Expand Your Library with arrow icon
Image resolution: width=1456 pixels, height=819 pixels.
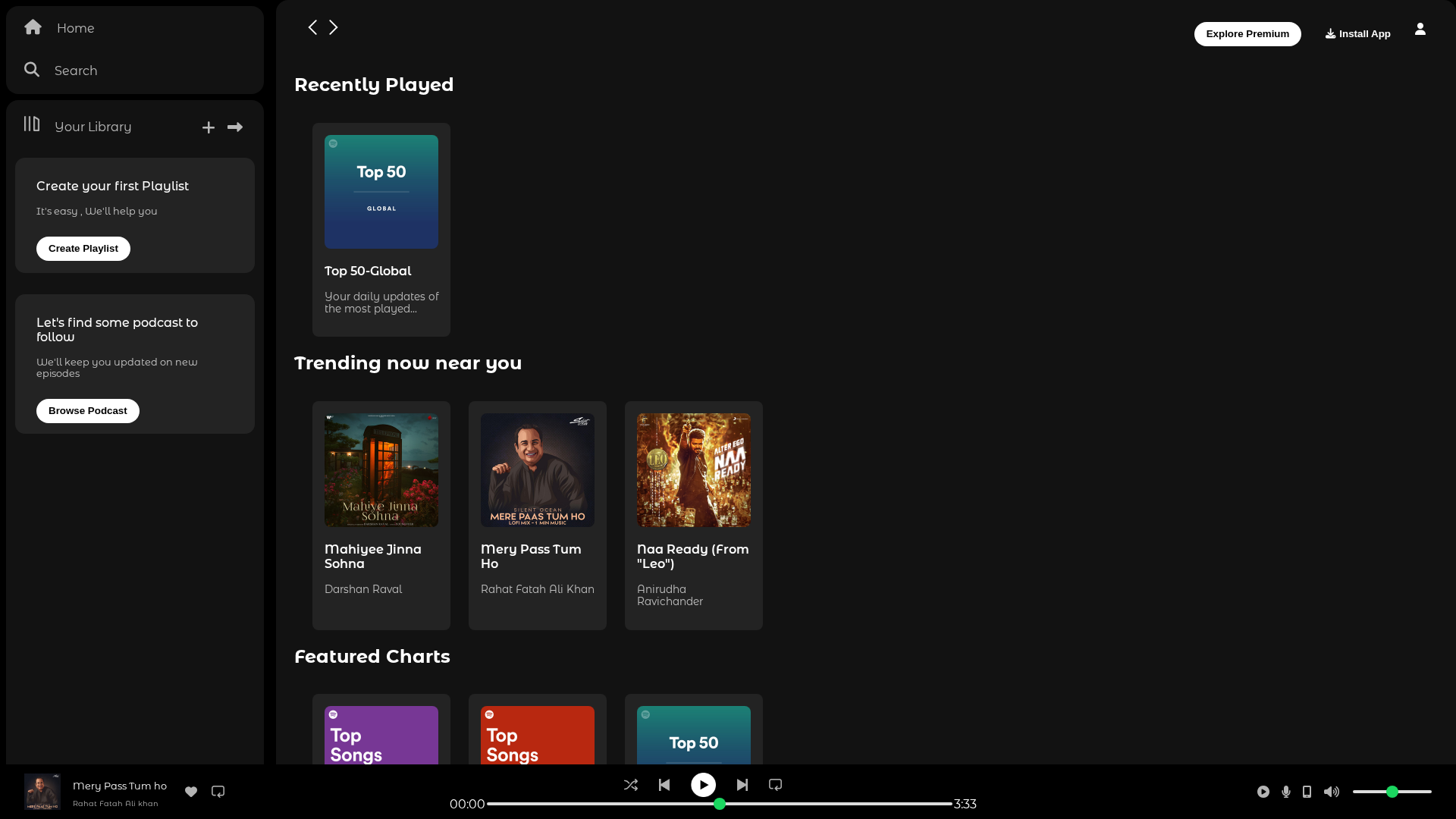click(235, 127)
